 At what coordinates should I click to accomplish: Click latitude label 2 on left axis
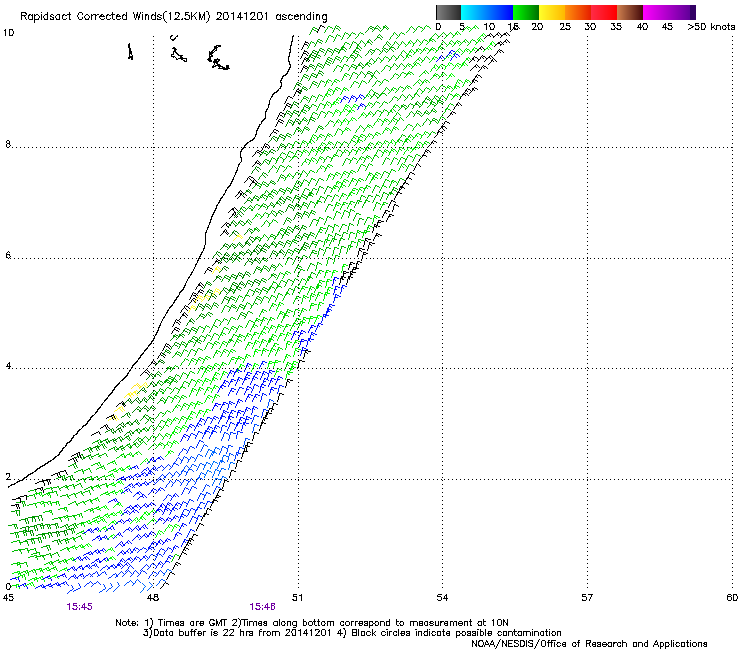[8, 476]
